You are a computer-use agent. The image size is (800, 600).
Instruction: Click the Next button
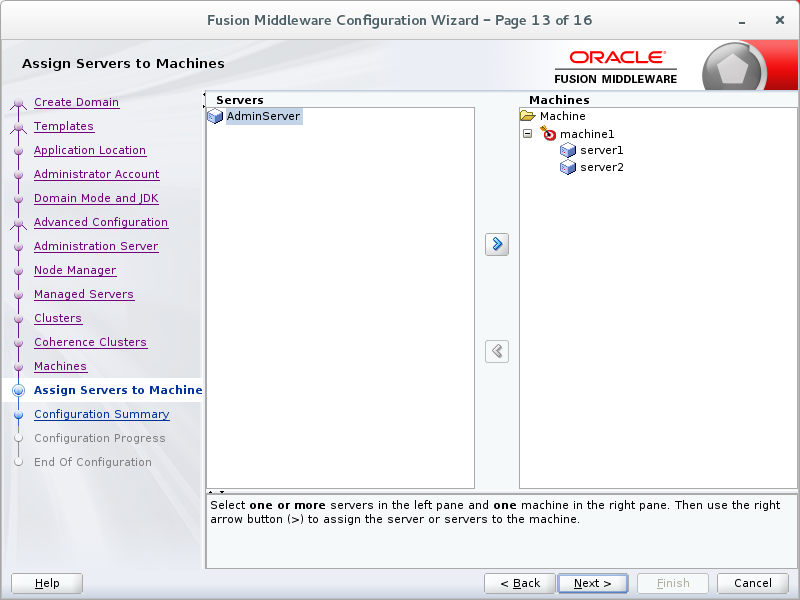pyautogui.click(x=593, y=583)
